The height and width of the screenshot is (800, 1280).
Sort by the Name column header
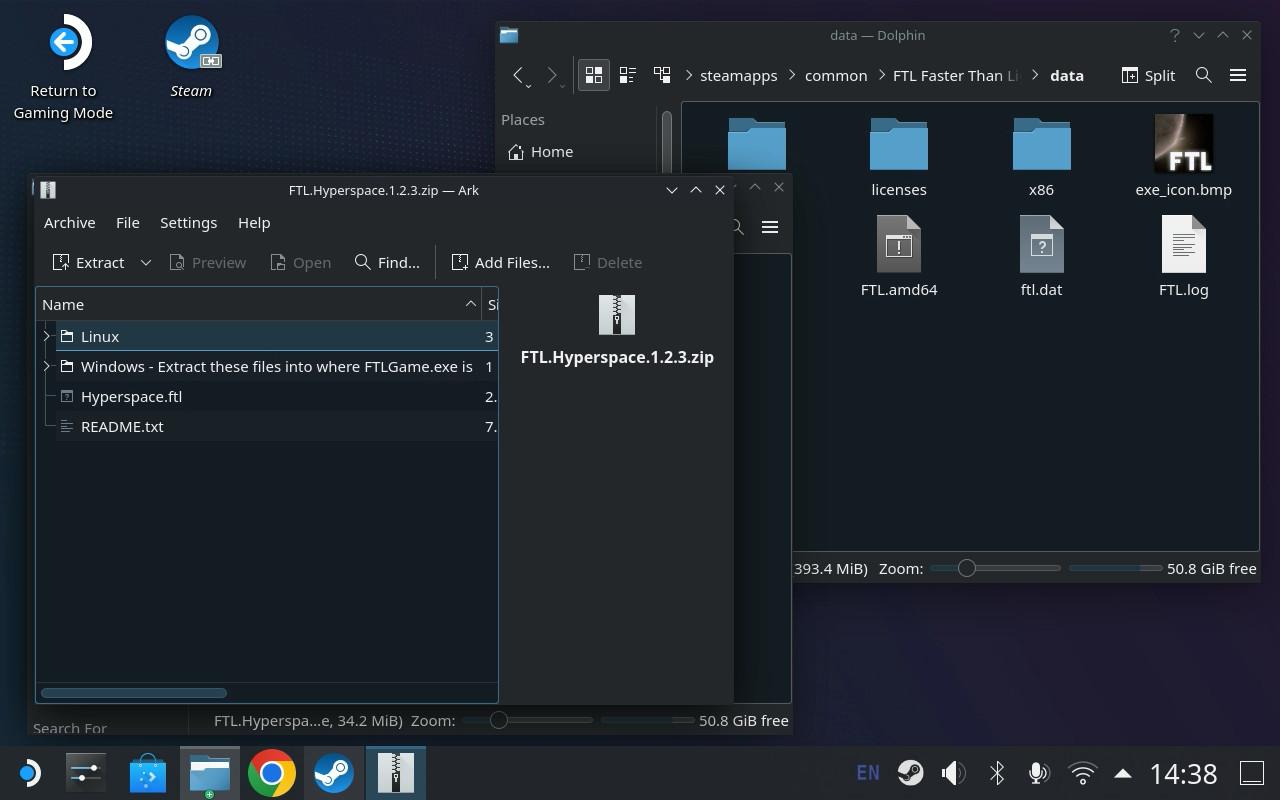259,304
